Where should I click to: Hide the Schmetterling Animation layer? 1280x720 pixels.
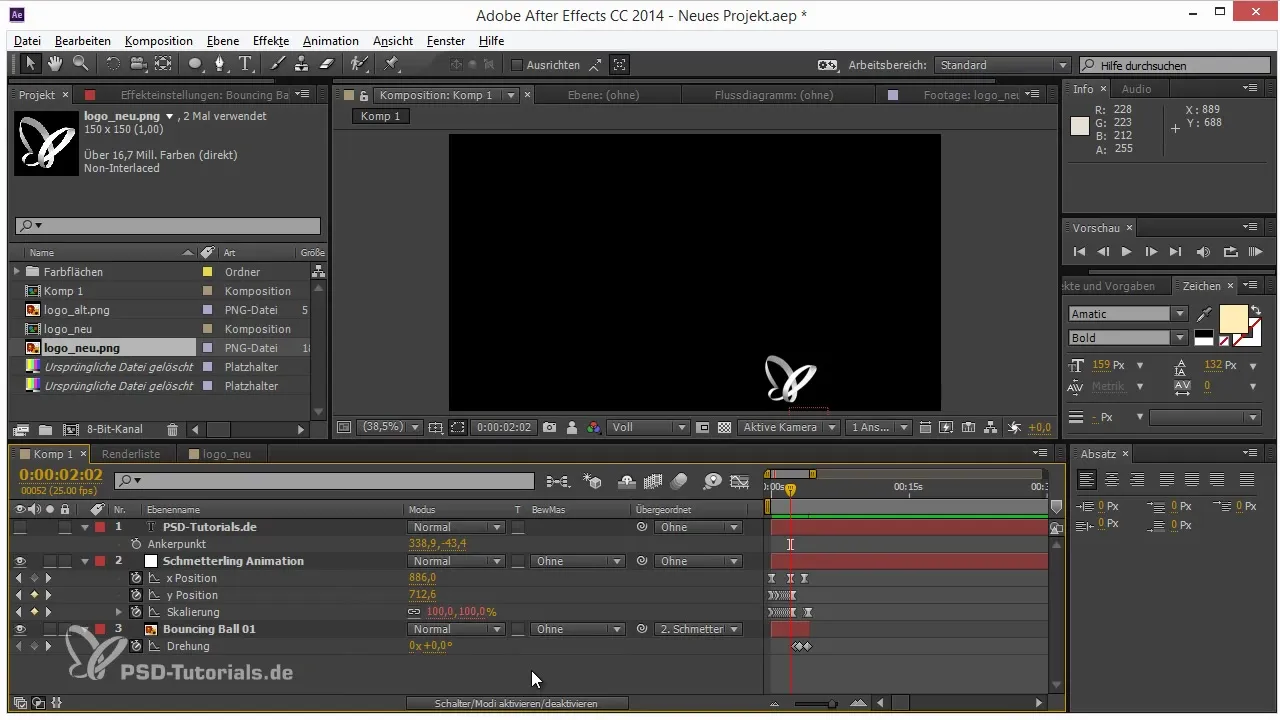20,561
